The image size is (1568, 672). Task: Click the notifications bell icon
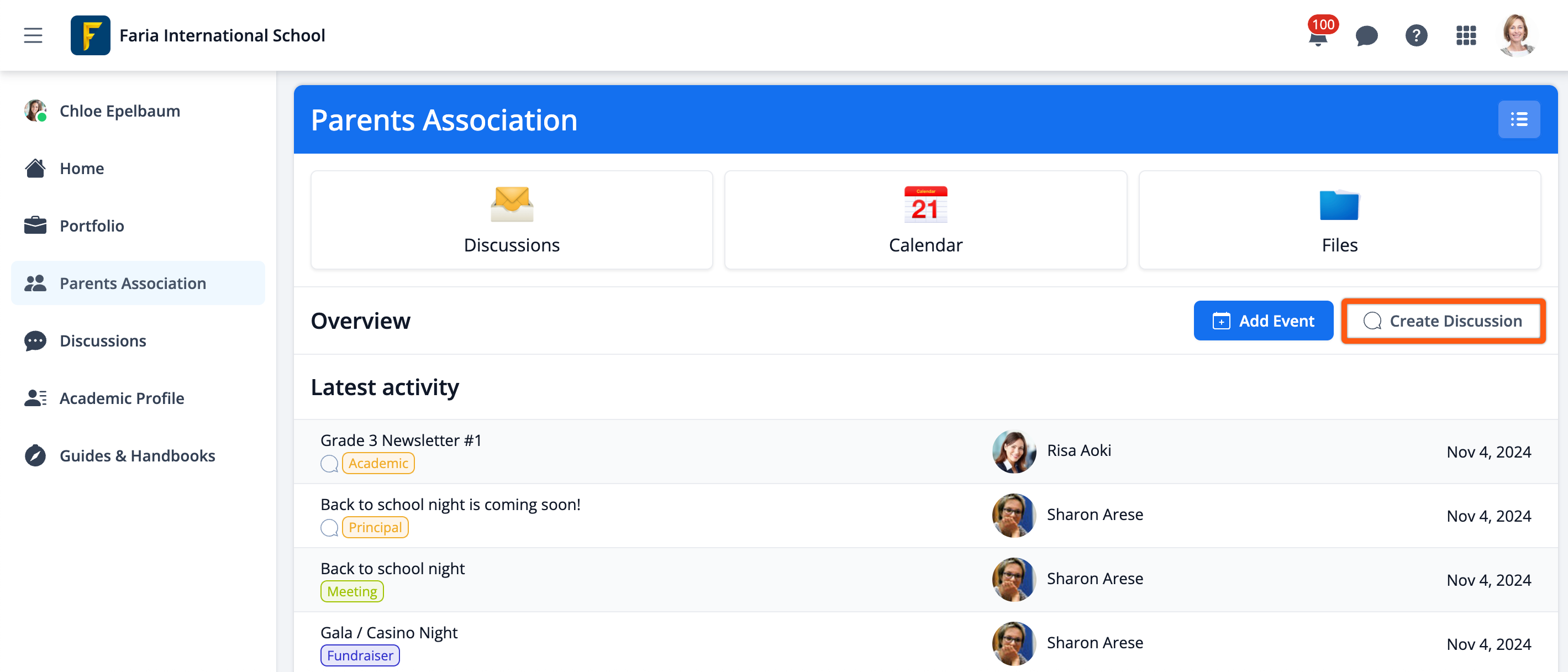click(x=1317, y=38)
